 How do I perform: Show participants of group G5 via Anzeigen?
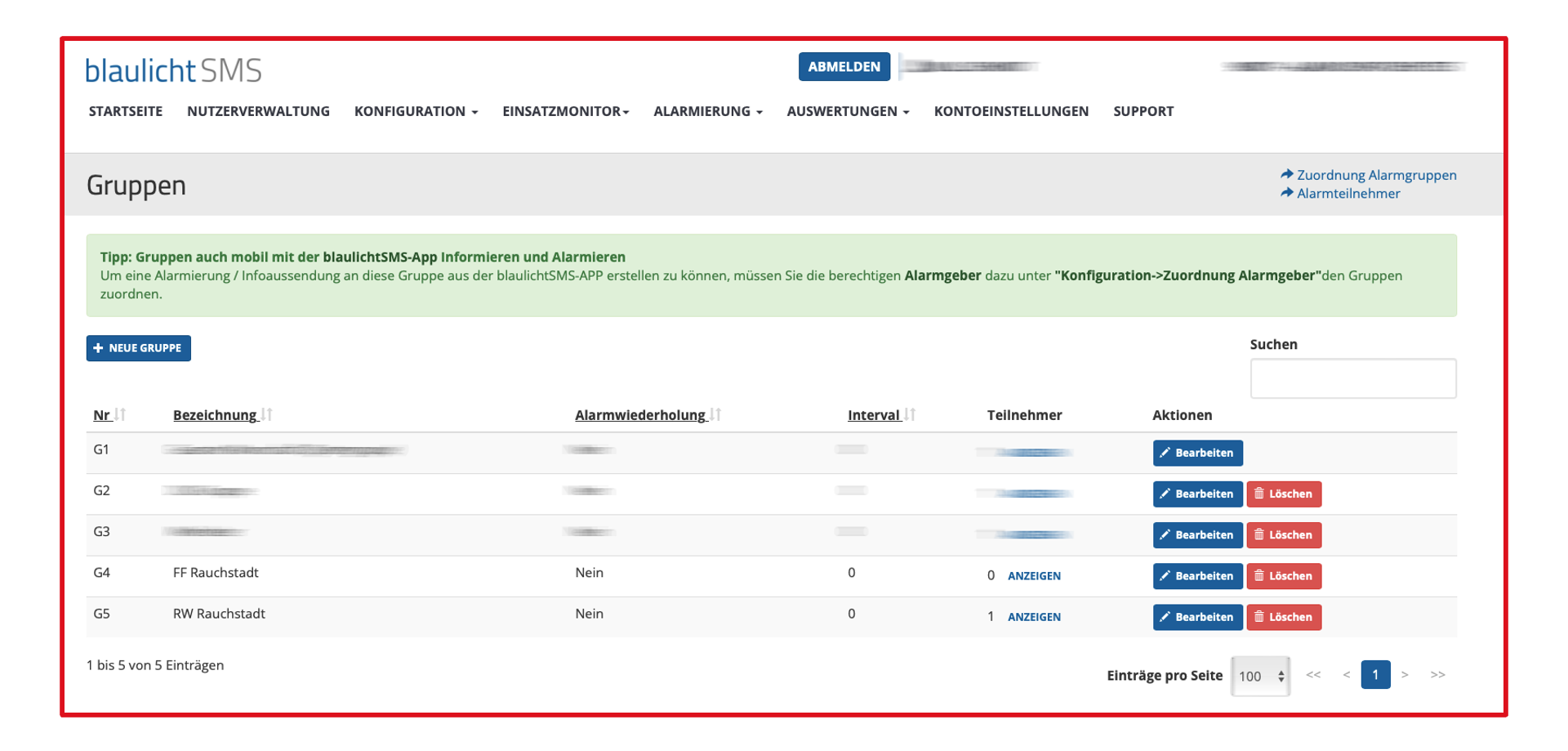pos(1034,617)
